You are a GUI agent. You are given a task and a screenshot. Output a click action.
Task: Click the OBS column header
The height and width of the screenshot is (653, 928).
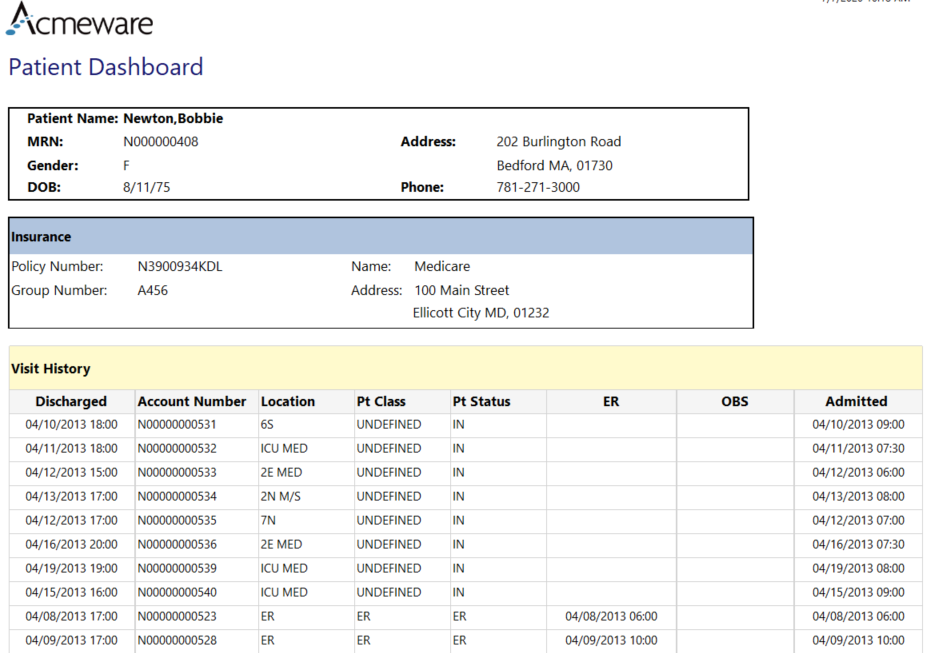click(735, 402)
